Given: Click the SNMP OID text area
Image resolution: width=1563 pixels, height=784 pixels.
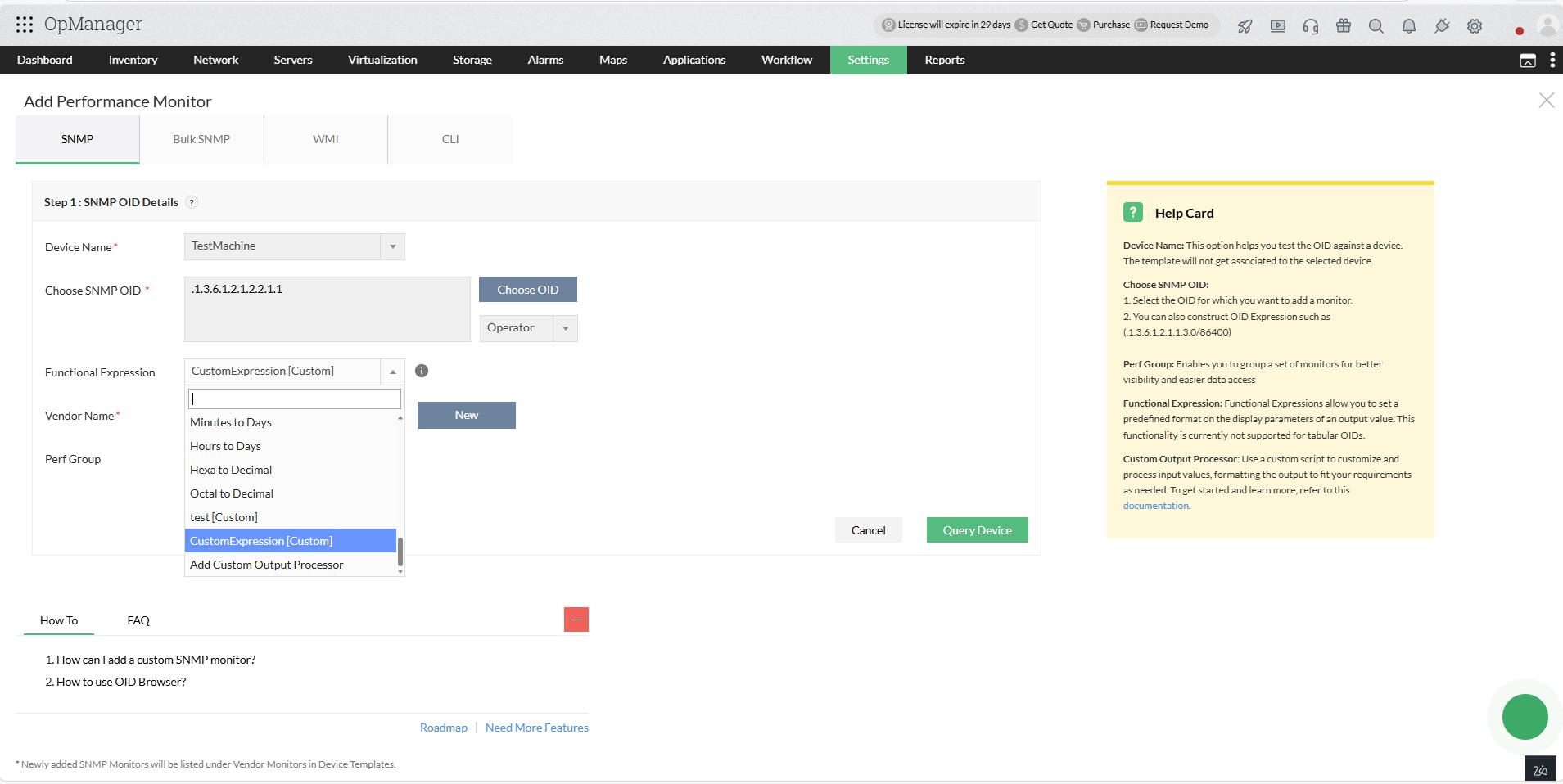Looking at the screenshot, I should point(328,309).
